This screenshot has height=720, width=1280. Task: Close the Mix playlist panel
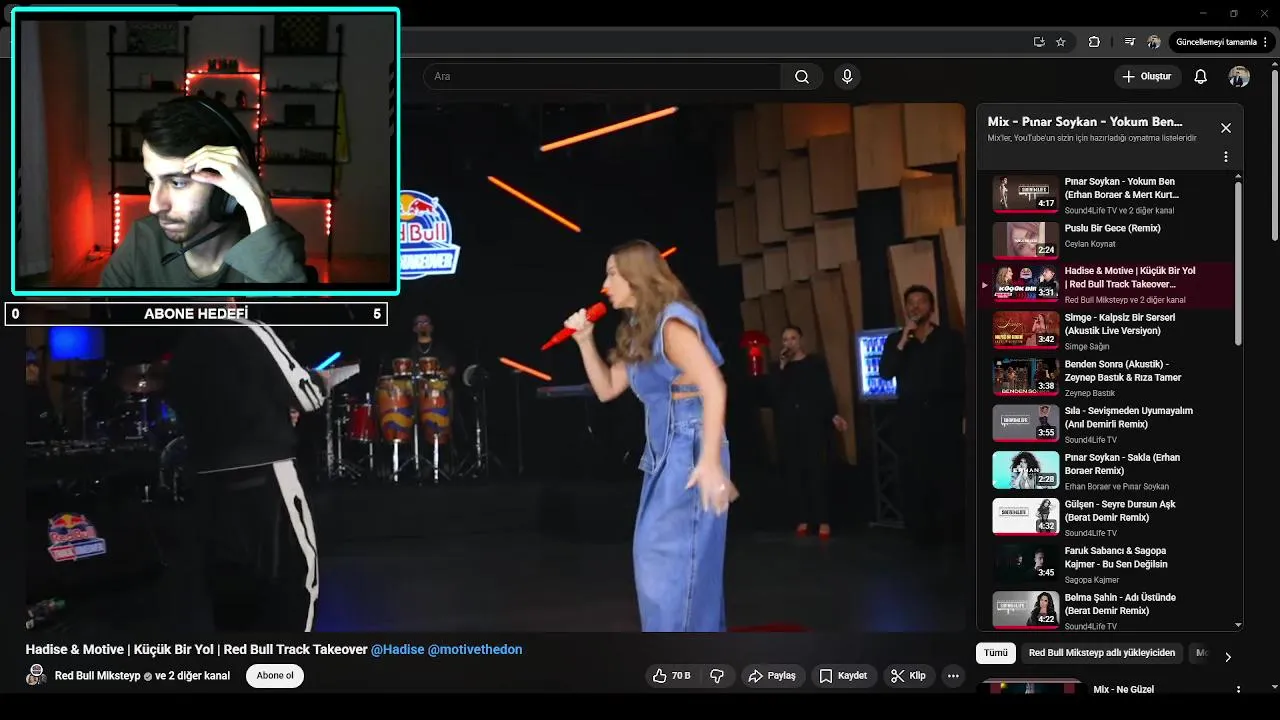click(1226, 128)
